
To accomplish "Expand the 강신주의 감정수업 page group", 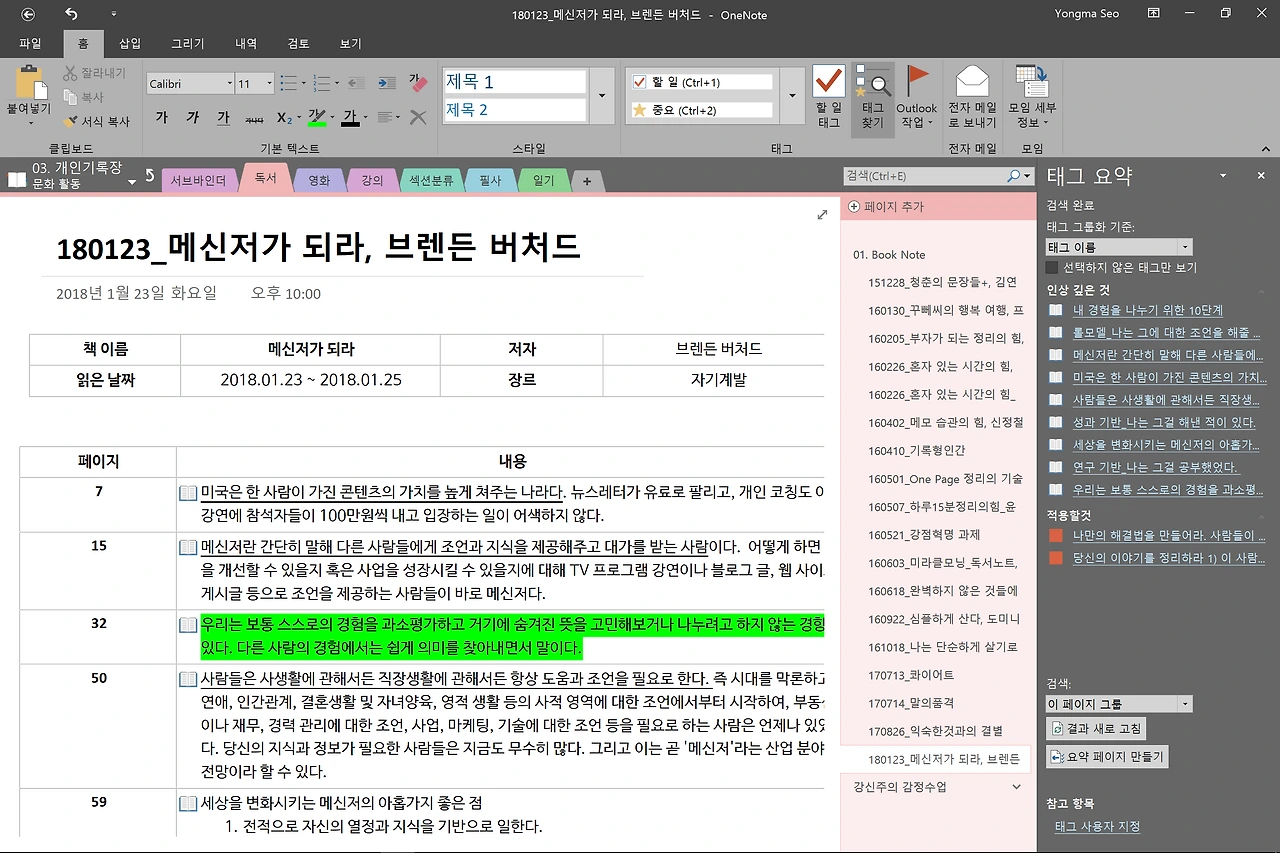I will coord(1017,787).
